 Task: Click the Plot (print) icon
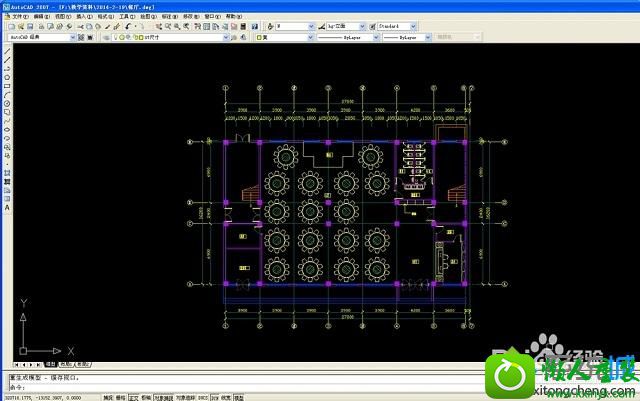pos(41,27)
